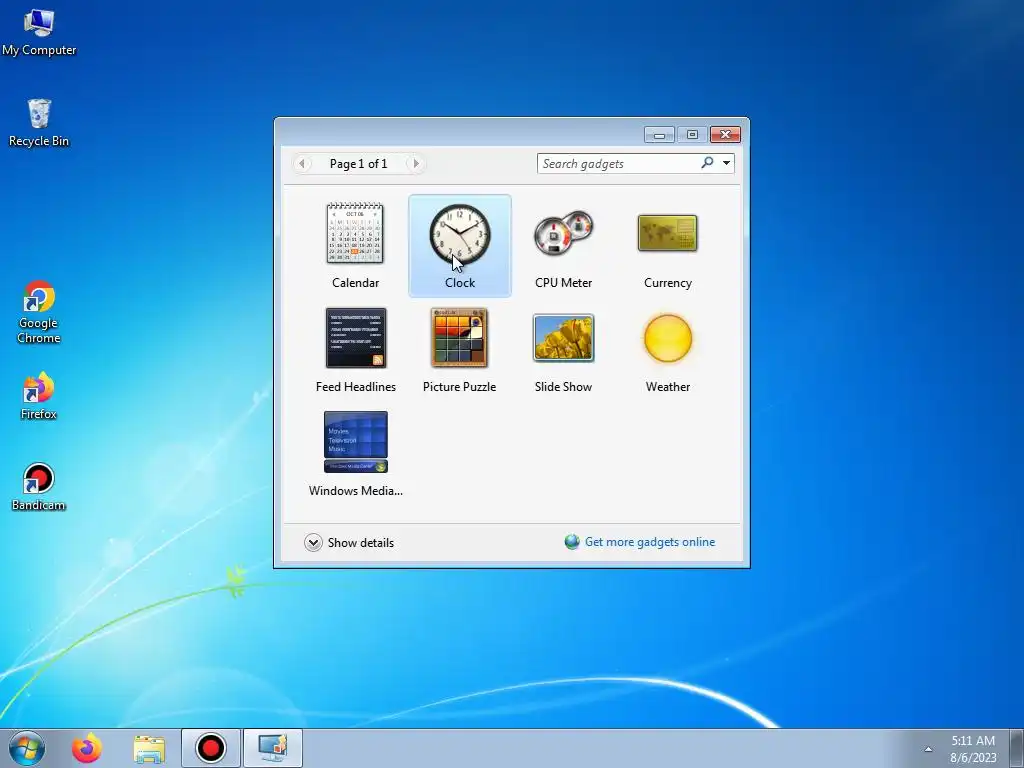Show hidden system tray icons
The image size is (1024, 768).
(928, 749)
